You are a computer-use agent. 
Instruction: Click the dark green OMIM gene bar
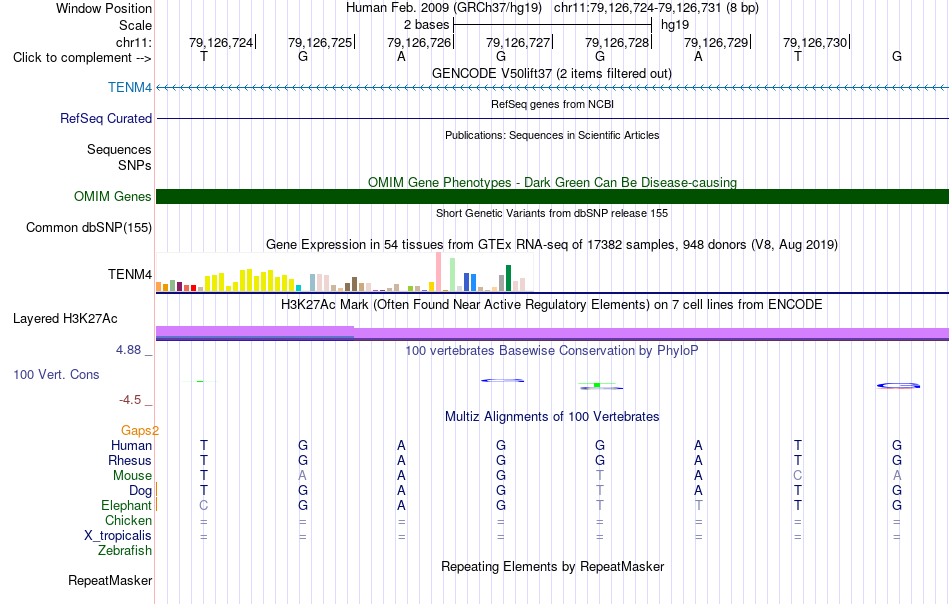pos(552,196)
